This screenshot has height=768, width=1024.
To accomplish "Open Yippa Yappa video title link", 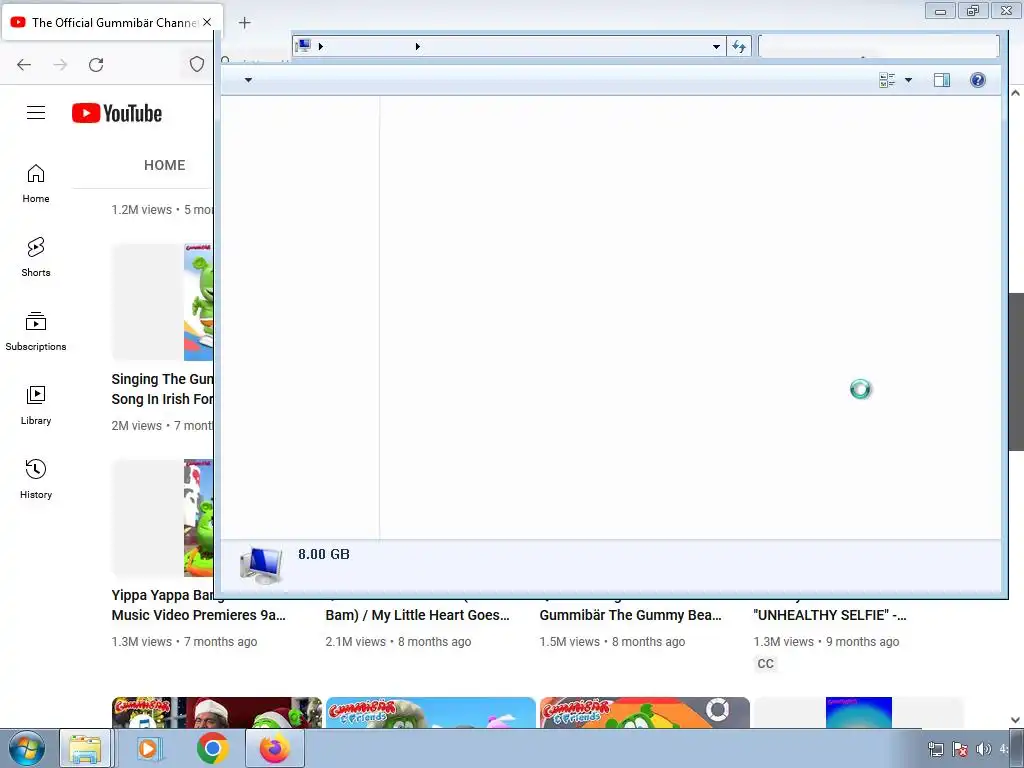I will [199, 605].
